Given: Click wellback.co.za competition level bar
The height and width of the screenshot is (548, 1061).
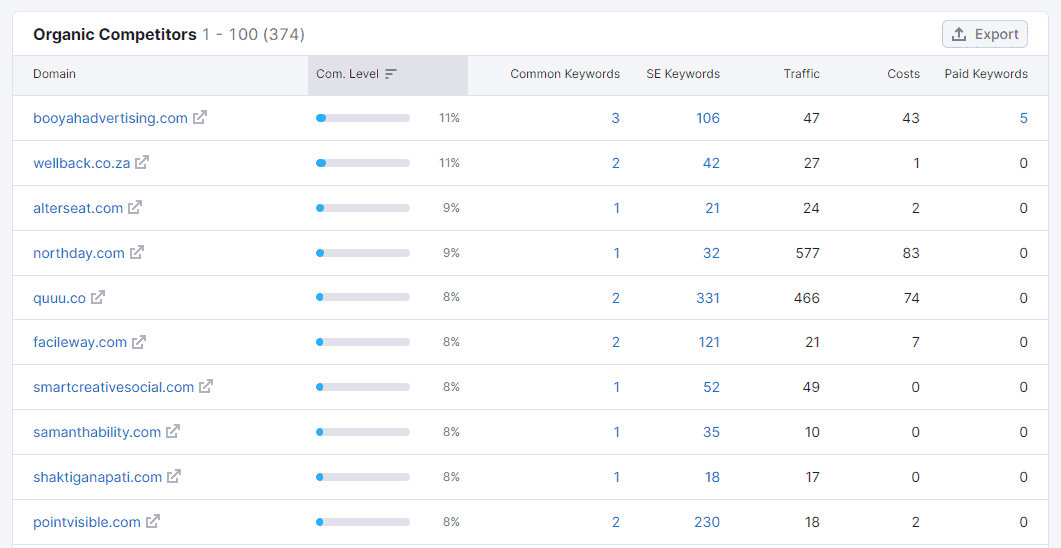Looking at the screenshot, I should (363, 163).
